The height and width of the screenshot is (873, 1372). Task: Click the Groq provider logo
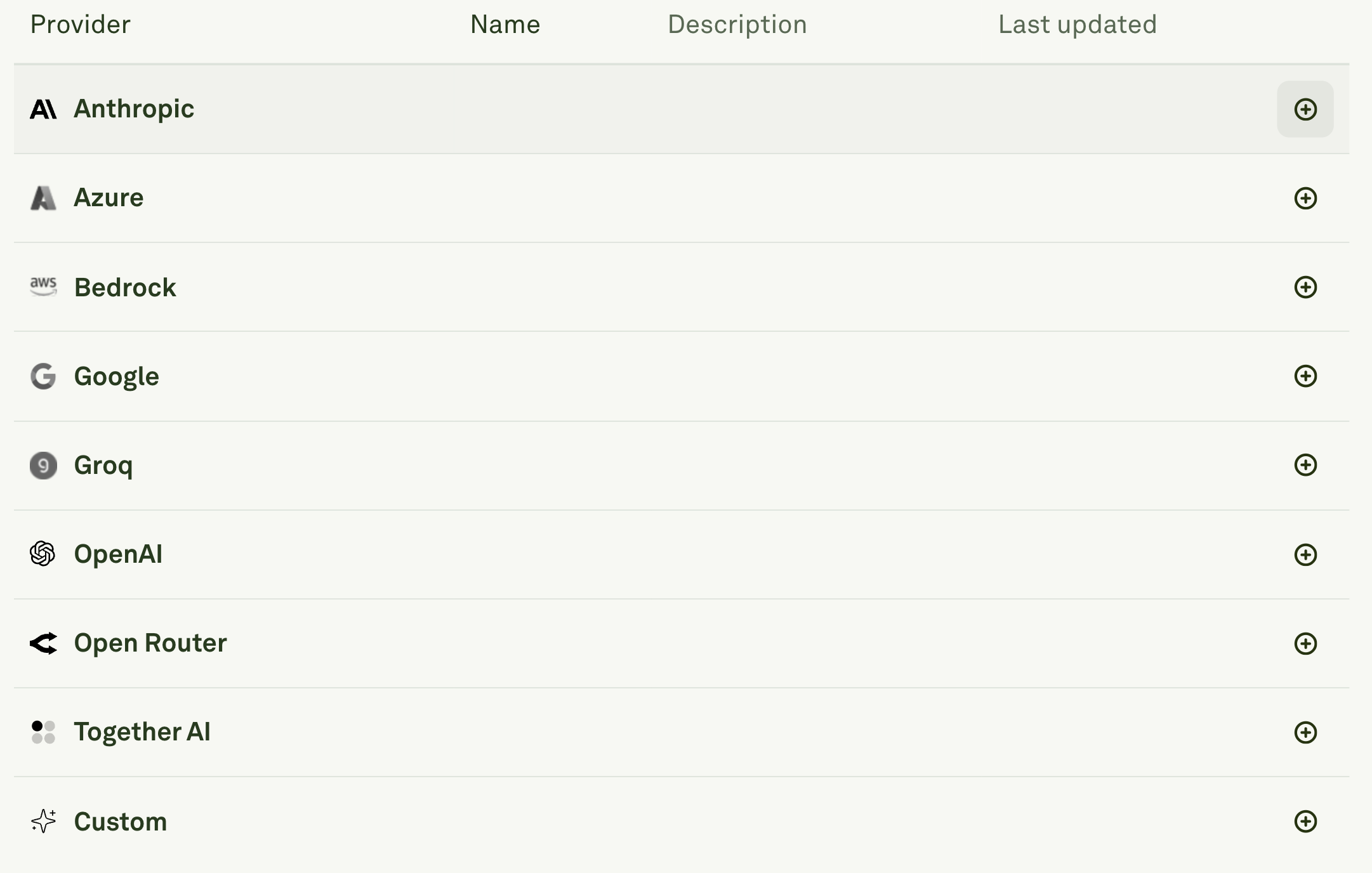(x=44, y=465)
